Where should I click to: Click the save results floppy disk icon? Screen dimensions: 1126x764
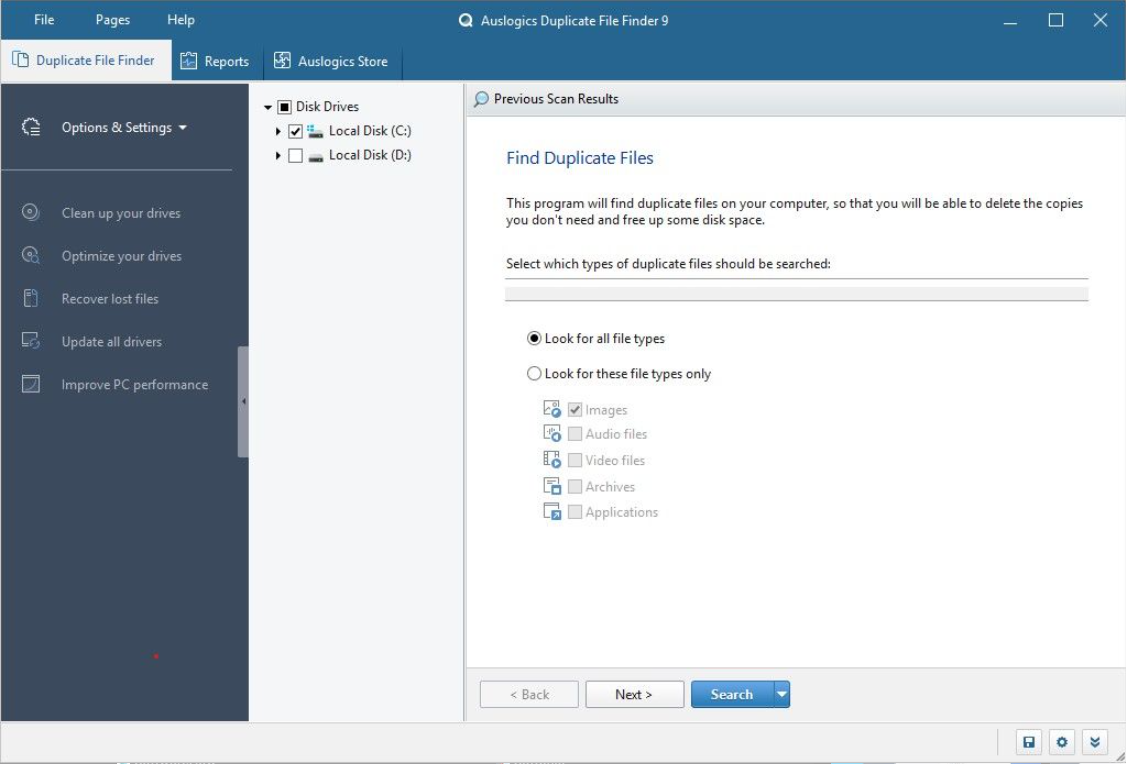1029,742
